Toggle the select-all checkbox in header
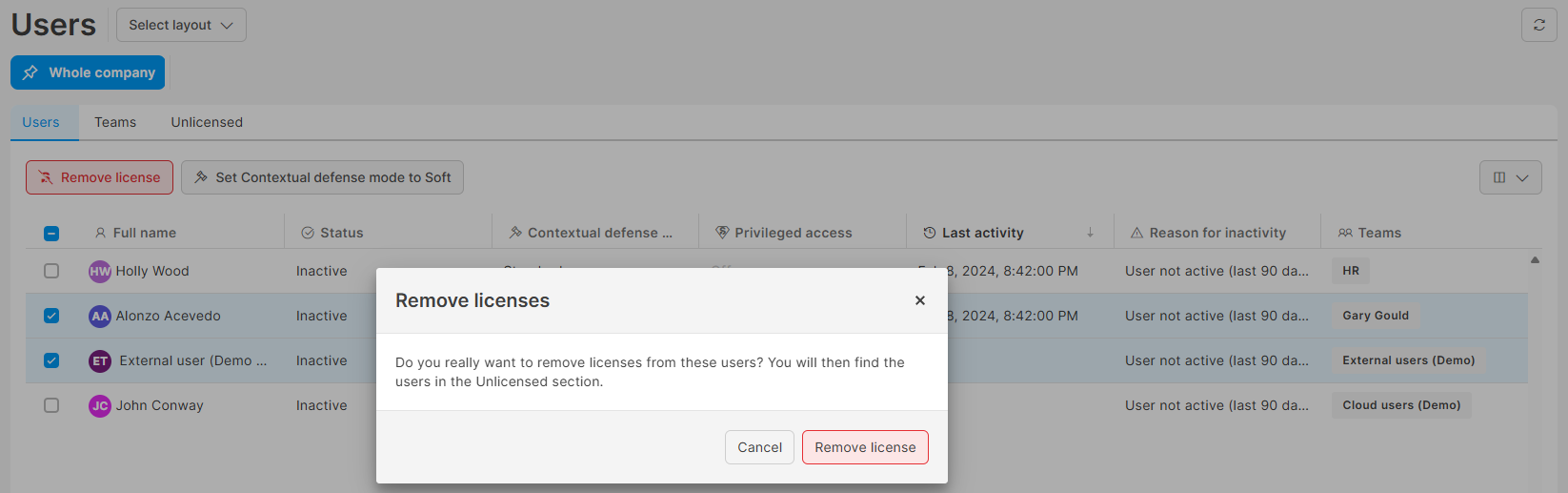This screenshot has width=1568, height=493. pos(51,233)
